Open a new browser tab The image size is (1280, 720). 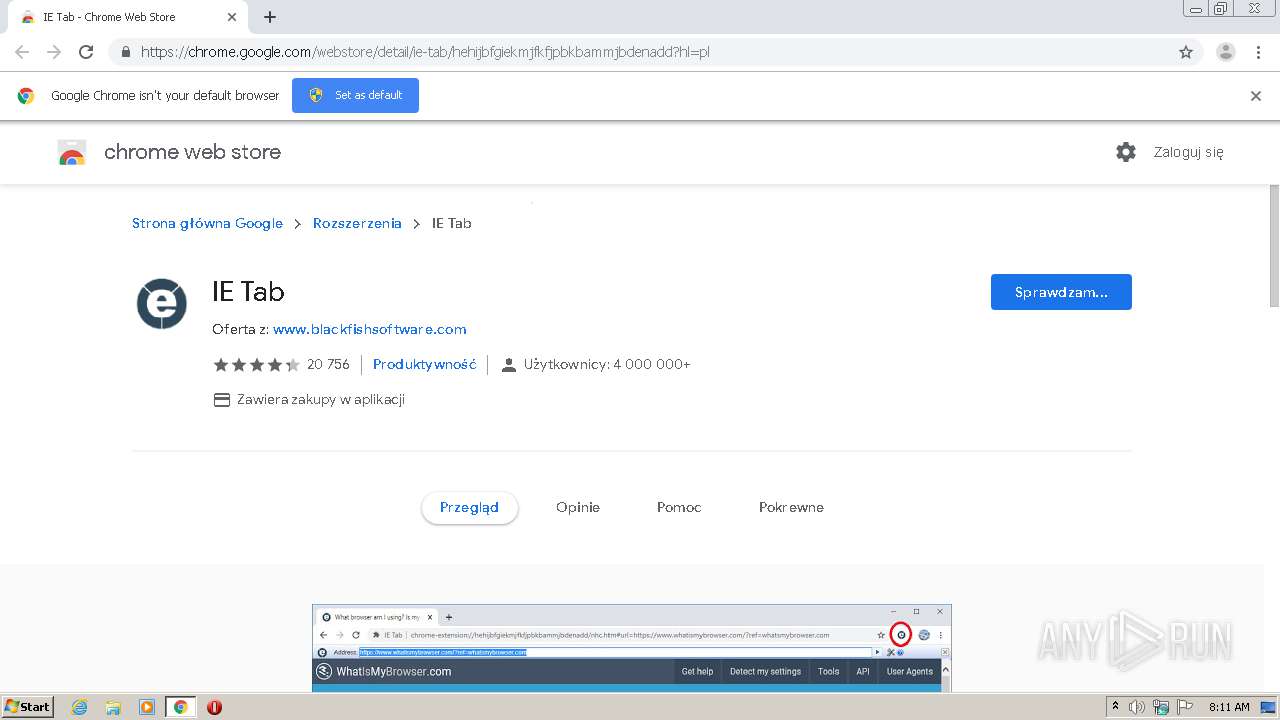click(x=270, y=17)
